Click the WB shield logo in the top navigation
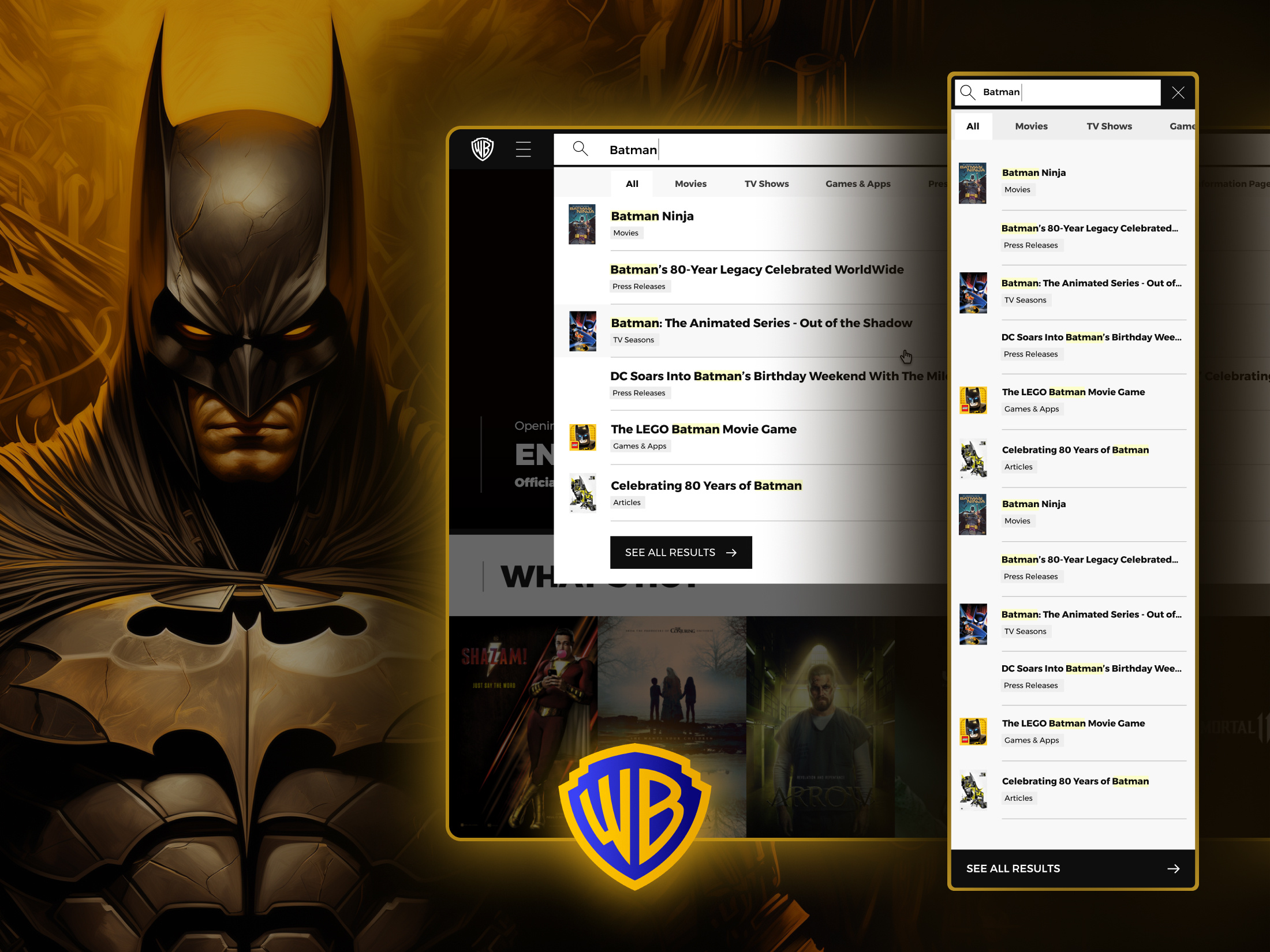The image size is (1270, 952). point(483,149)
